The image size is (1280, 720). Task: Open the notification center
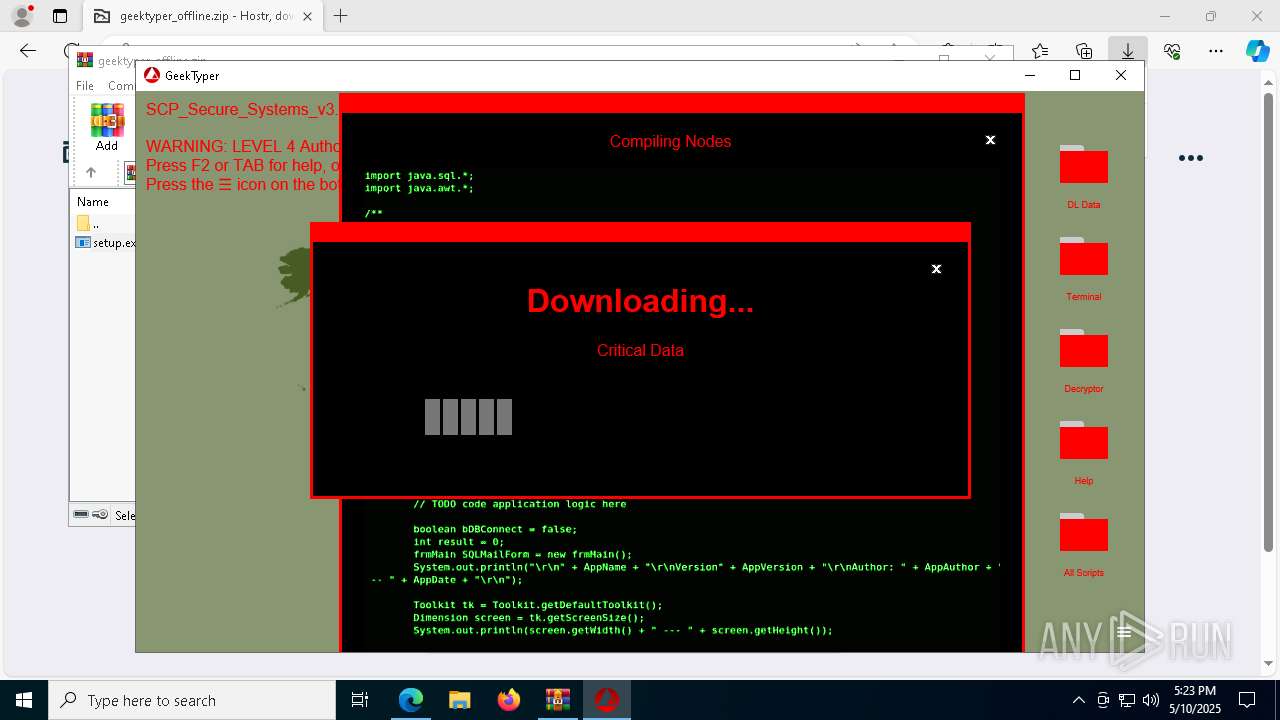tap(1248, 700)
